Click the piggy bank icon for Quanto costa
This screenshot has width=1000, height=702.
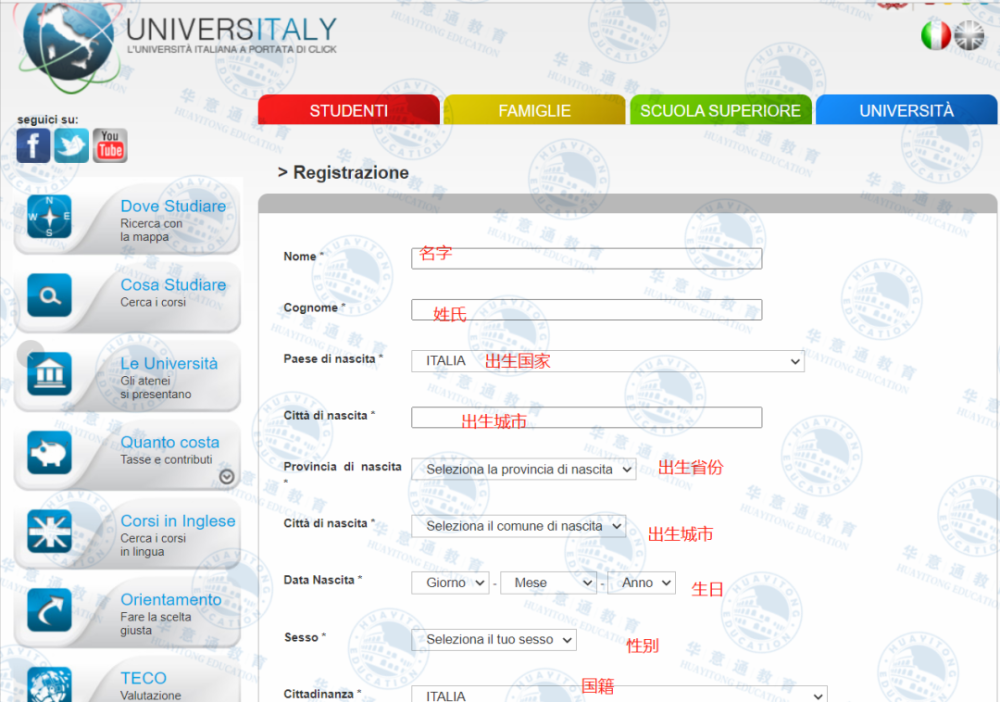click(49, 453)
